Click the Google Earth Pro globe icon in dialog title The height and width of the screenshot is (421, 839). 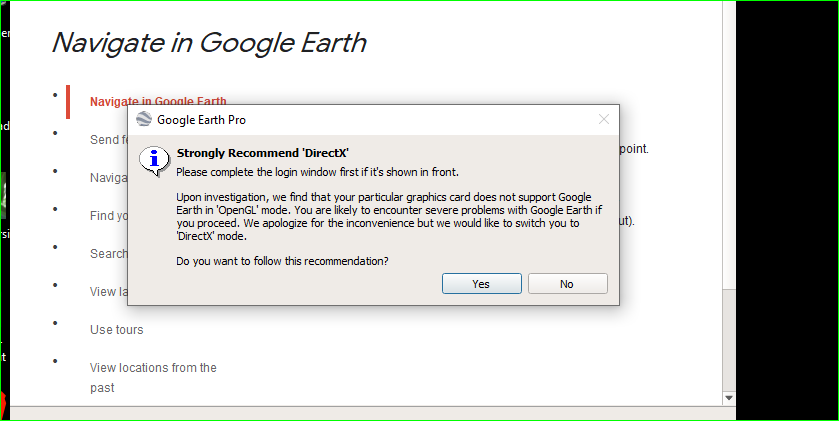144,119
